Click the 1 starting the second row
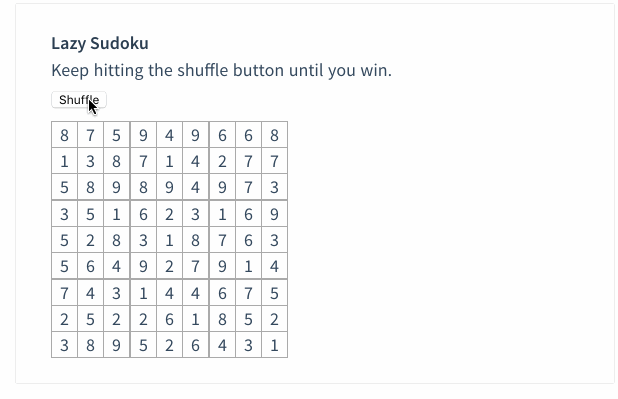618x399 pixels. [x=65, y=161]
